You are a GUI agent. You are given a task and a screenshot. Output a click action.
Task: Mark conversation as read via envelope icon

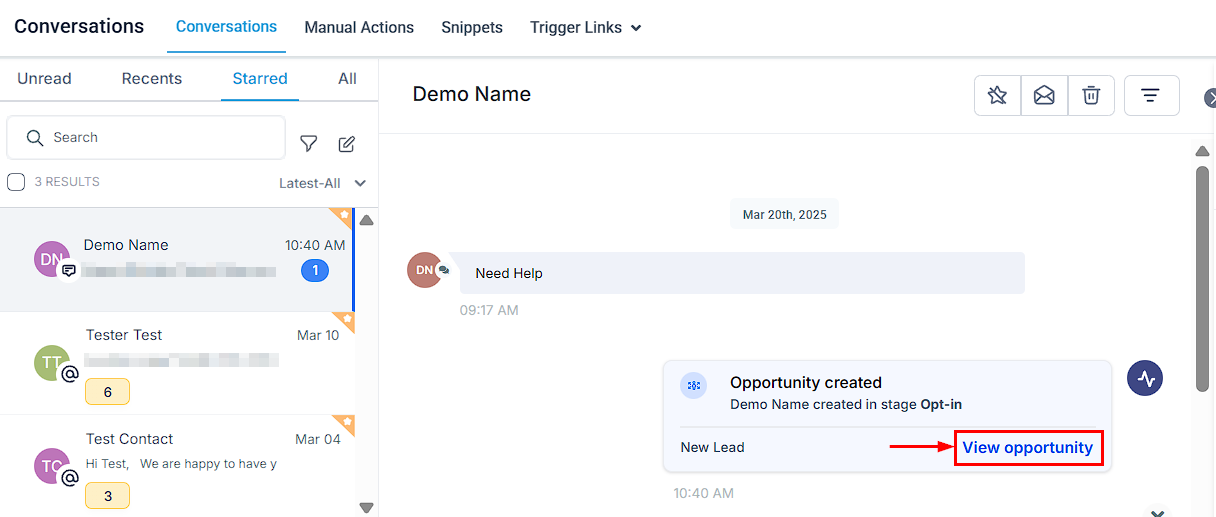click(x=1044, y=96)
